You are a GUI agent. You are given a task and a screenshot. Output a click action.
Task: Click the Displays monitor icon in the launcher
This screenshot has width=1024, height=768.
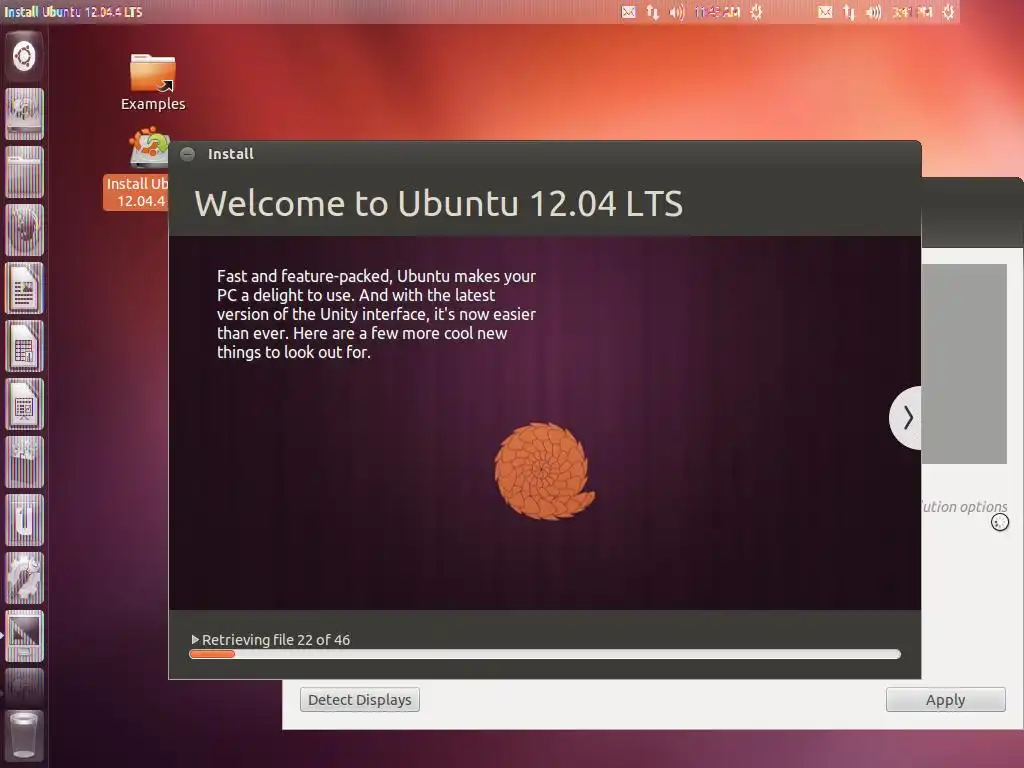click(x=24, y=636)
